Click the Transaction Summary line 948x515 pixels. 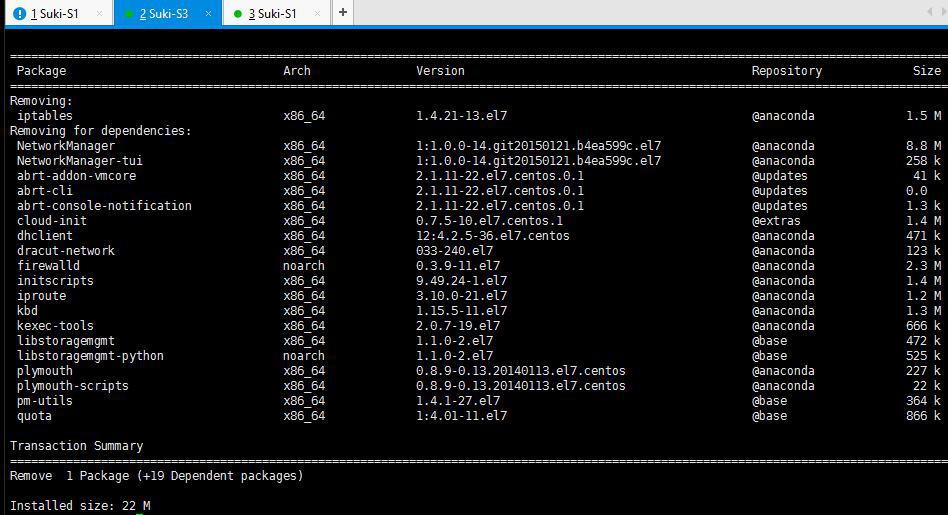pos(76,446)
